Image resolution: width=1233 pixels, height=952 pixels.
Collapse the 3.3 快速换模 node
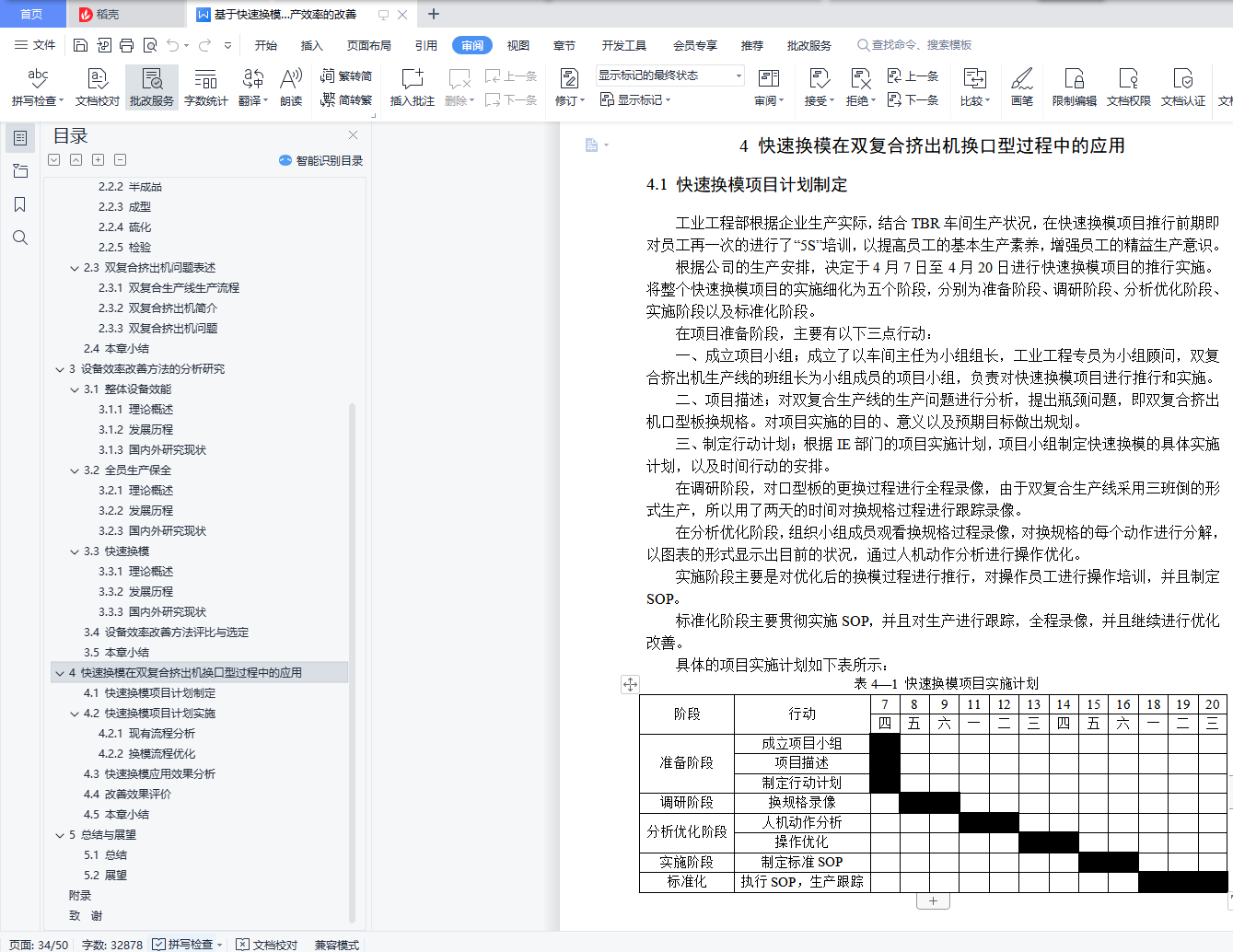tap(75, 551)
